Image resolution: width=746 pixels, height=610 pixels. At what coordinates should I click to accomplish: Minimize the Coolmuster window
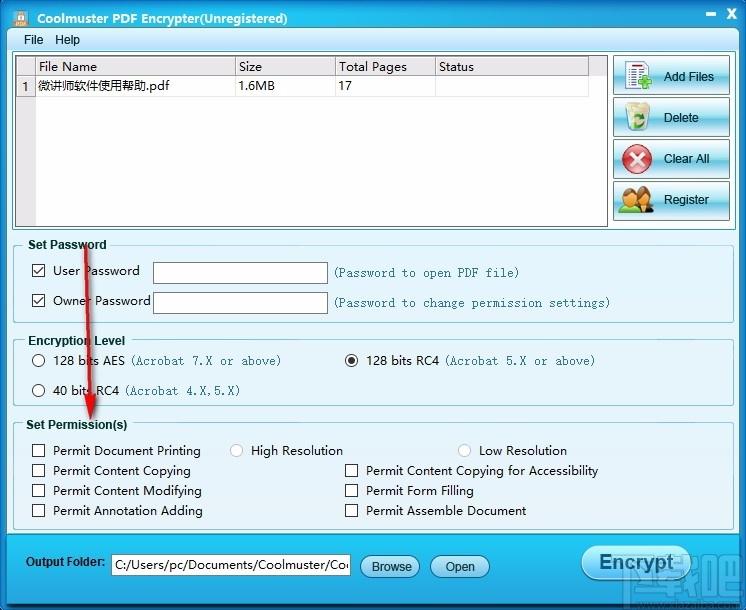[x=711, y=14]
